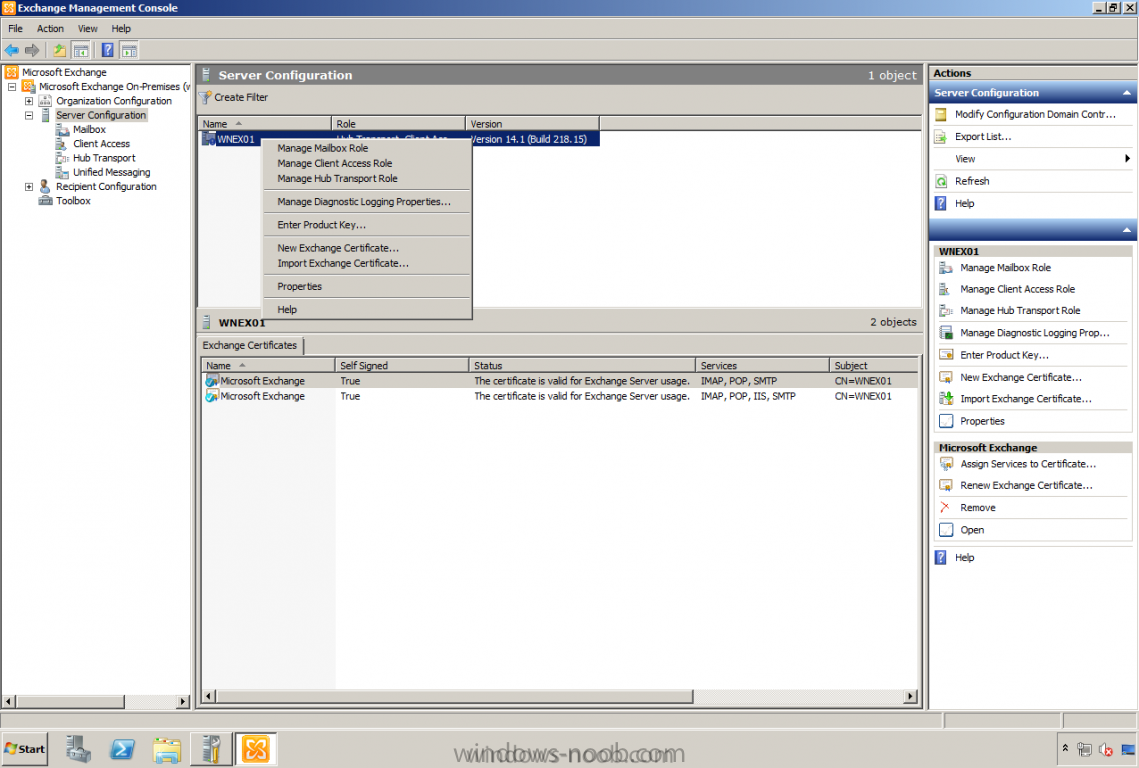The image size is (1139, 768).
Task: Click the blue Help toolbar icon
Action: (108, 50)
